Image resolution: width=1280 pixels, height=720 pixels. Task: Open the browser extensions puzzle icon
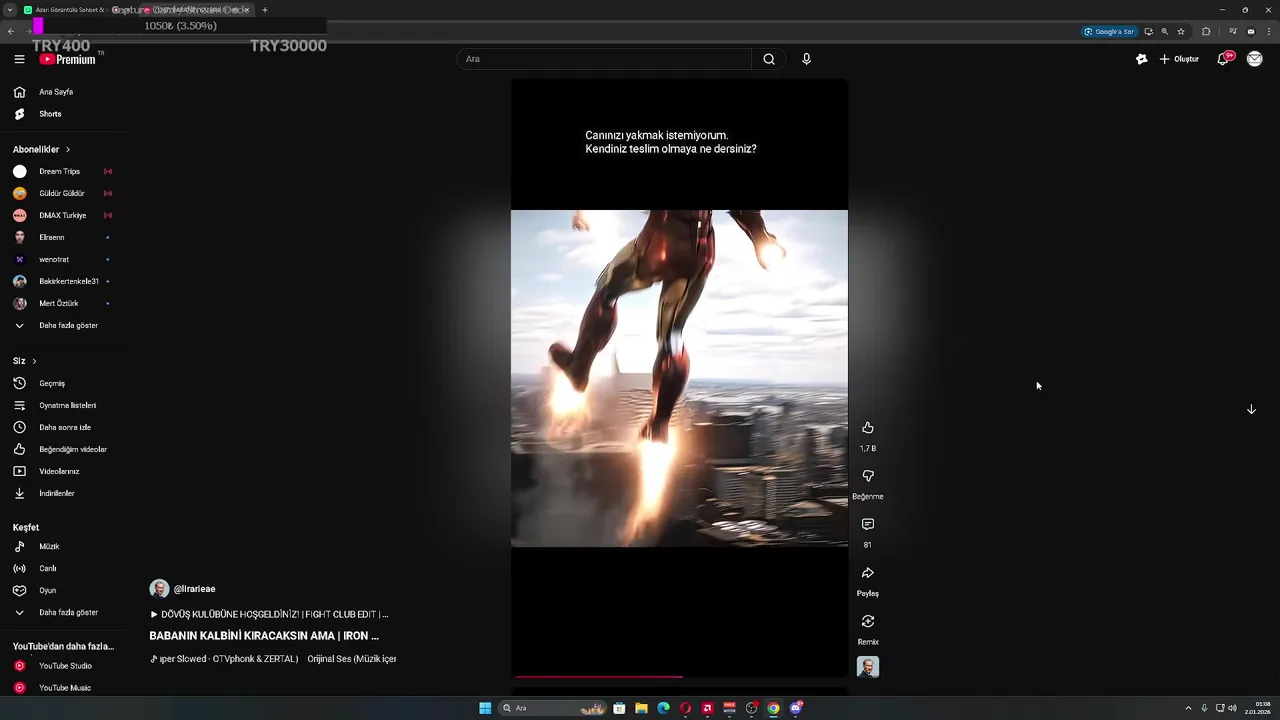click(x=1206, y=31)
